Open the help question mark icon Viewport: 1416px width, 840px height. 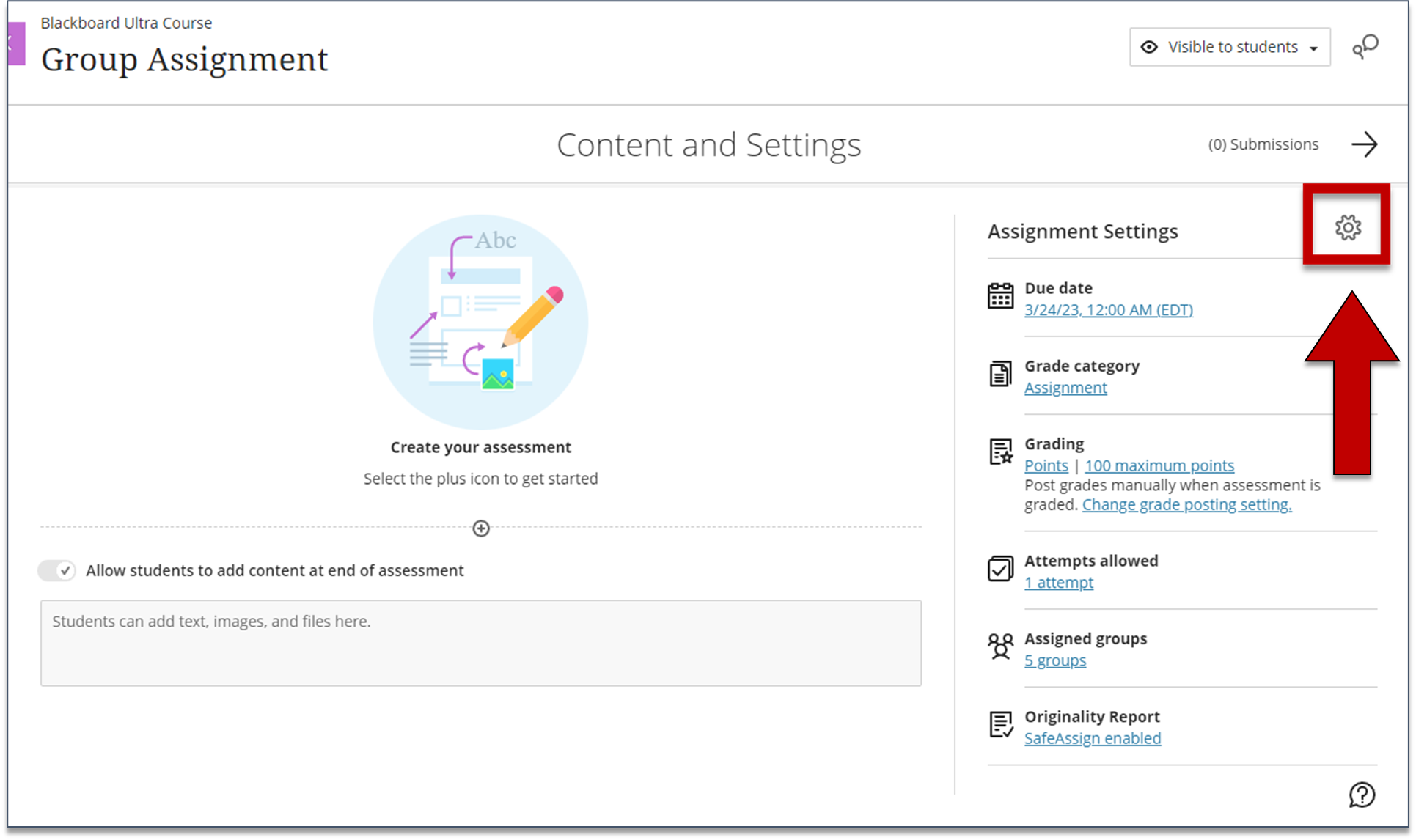point(1362,795)
